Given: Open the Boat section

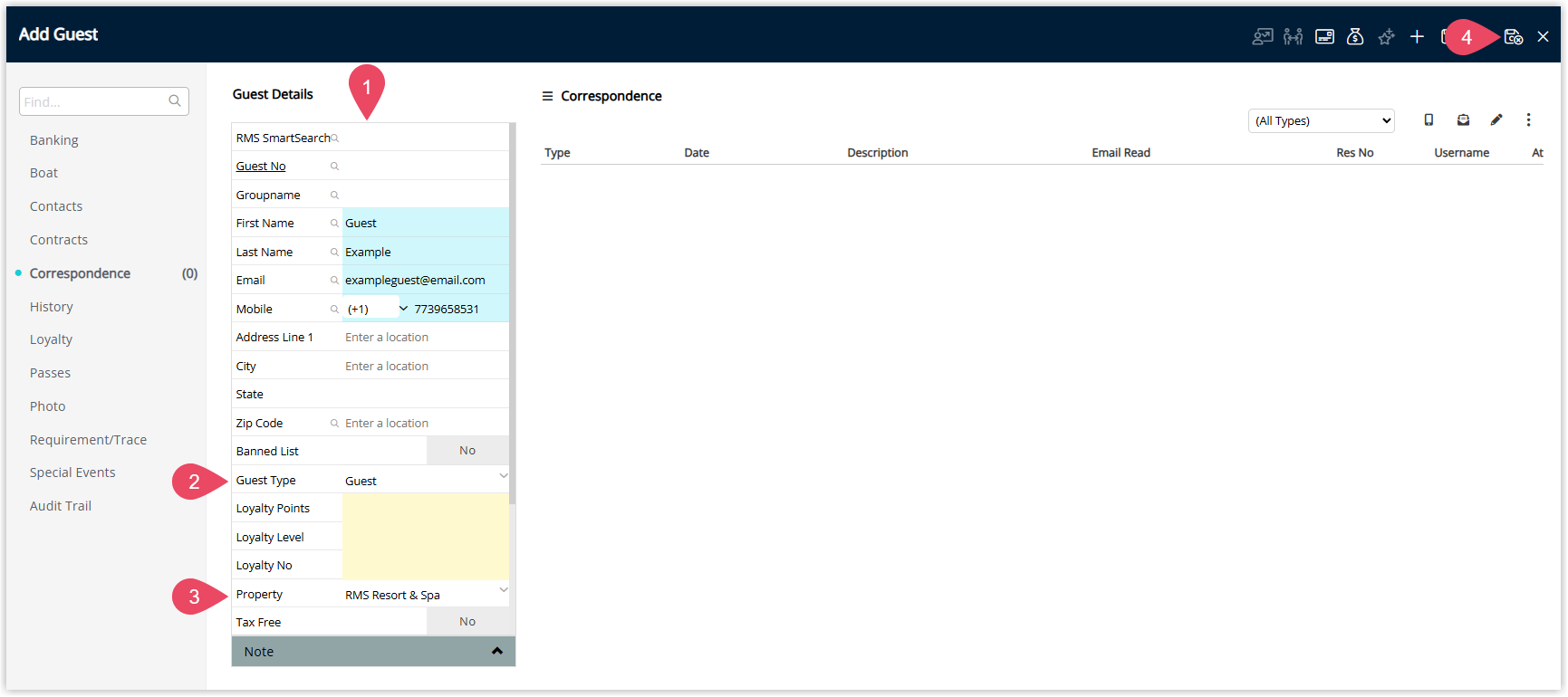Looking at the screenshot, I should click(x=43, y=173).
